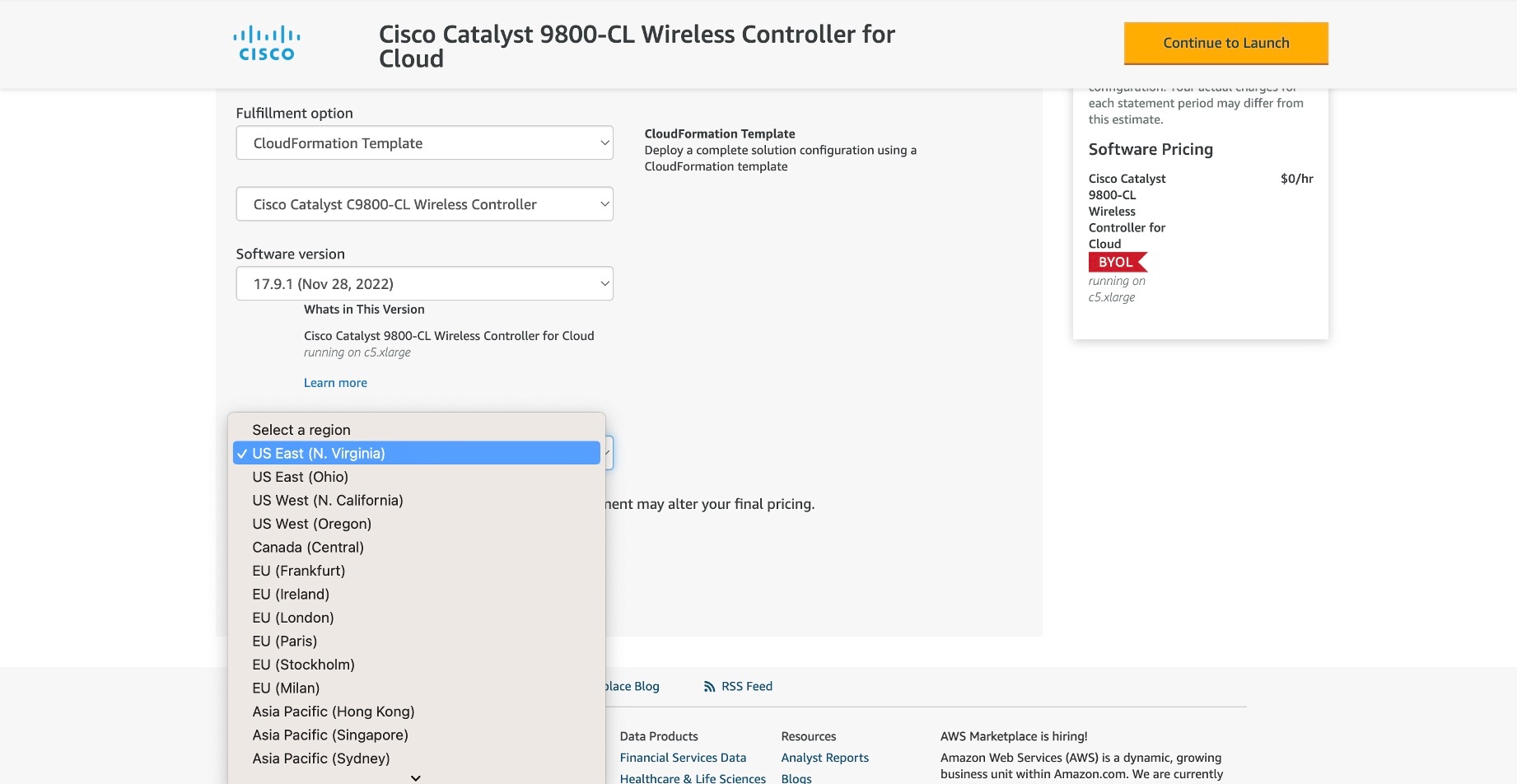
Task: Click the Cisco logo
Action: coord(266,44)
